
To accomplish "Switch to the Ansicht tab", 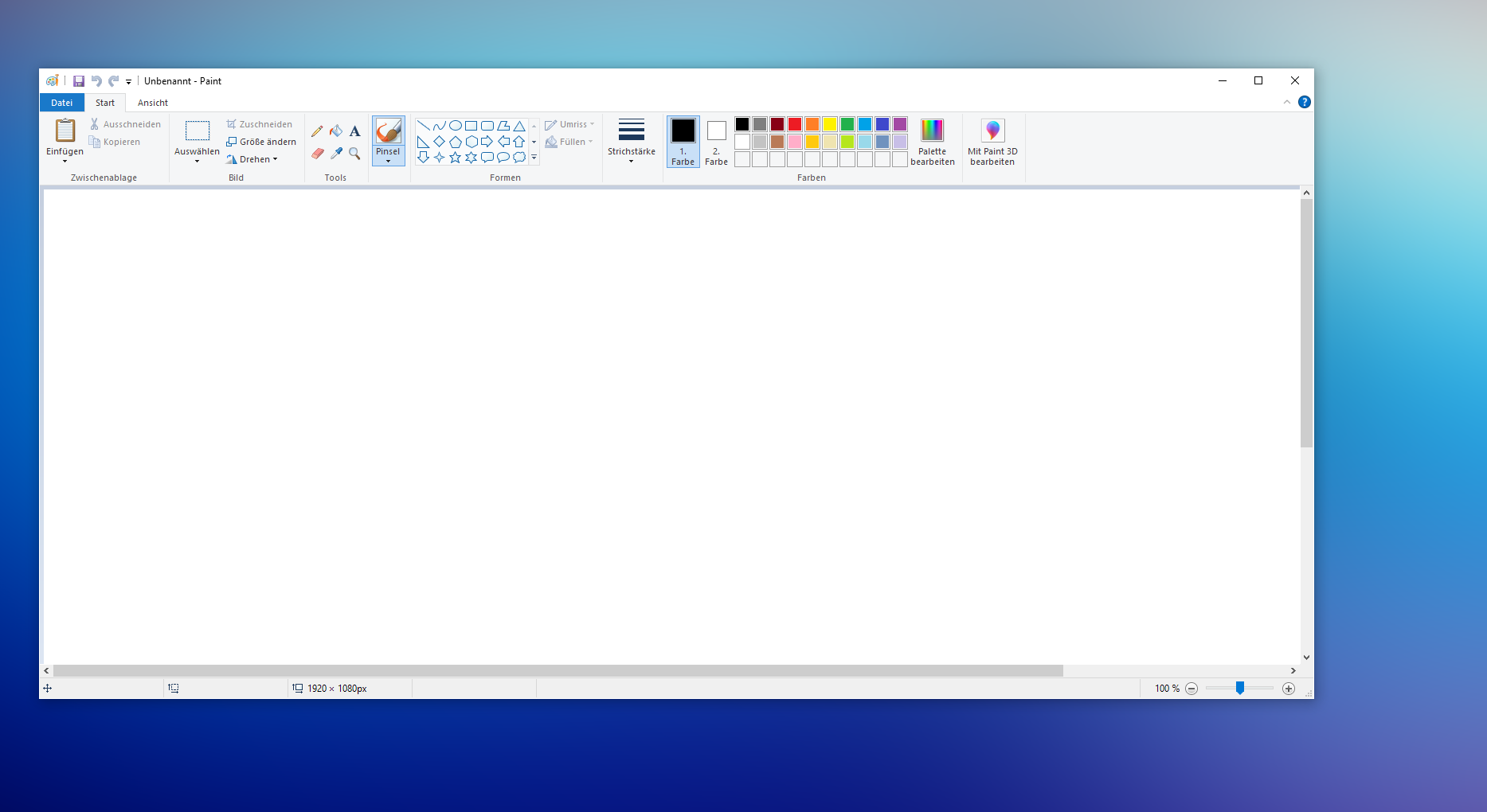I will click(153, 103).
